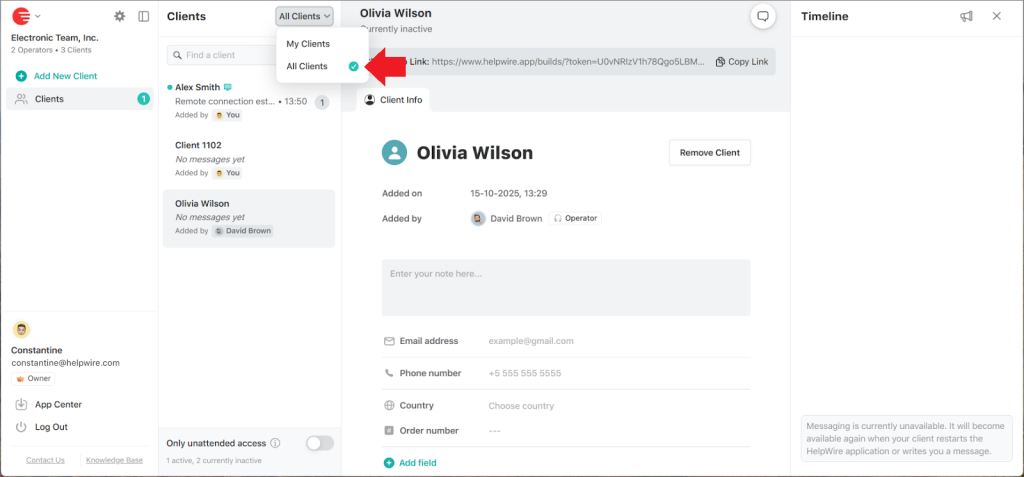Click David Brown's avatar in Added by

coord(478,218)
